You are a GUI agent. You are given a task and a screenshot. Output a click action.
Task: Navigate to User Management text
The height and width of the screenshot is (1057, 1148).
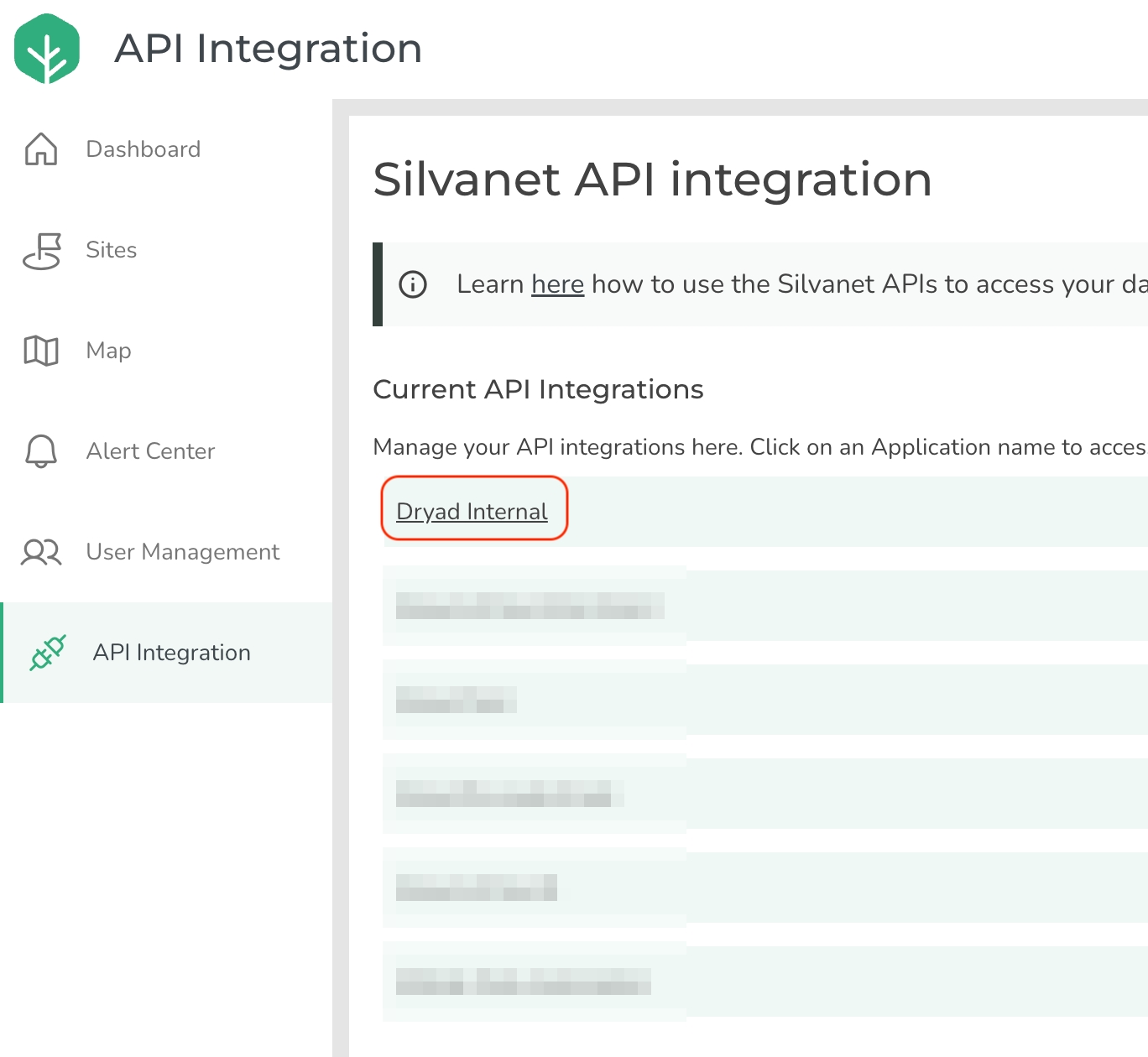coord(183,552)
